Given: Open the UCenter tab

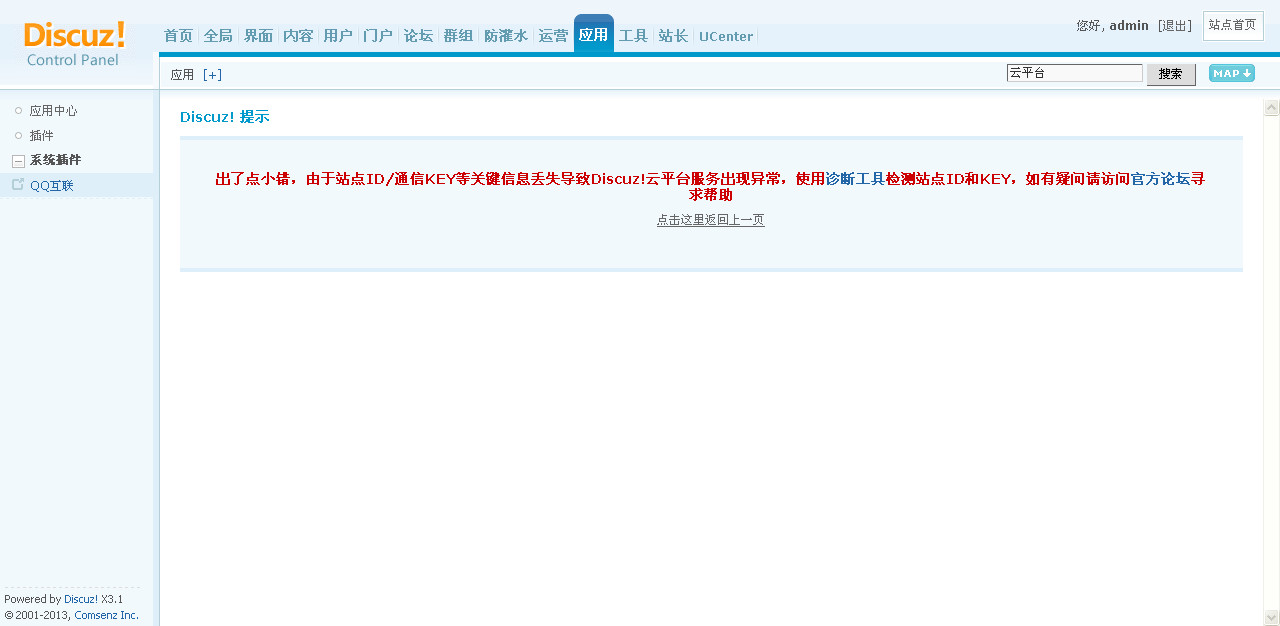Looking at the screenshot, I should pyautogui.click(x=726, y=36).
